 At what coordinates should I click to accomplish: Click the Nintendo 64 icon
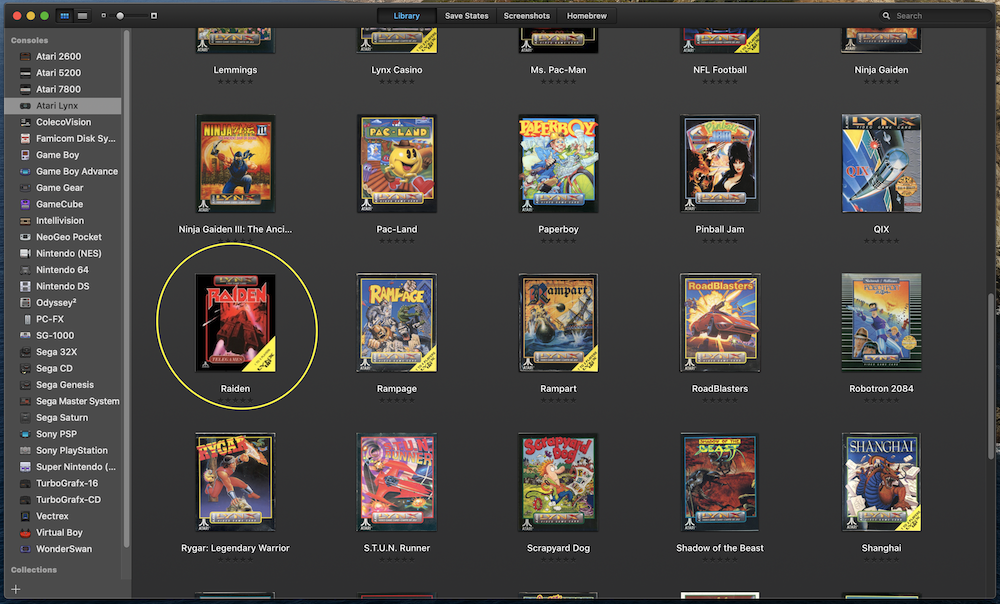(25, 270)
